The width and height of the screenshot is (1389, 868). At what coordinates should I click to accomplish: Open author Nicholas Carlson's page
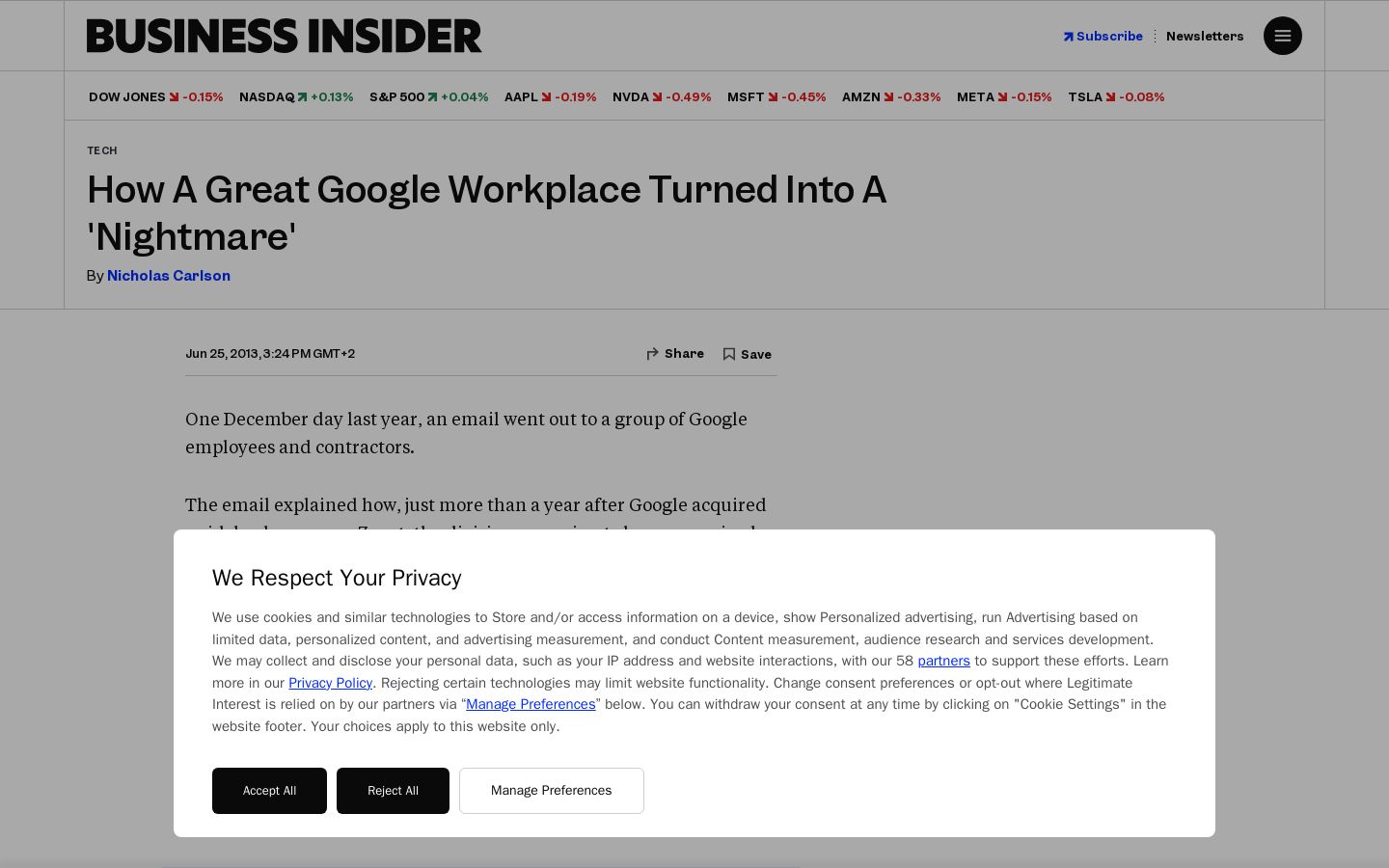pyautogui.click(x=169, y=275)
